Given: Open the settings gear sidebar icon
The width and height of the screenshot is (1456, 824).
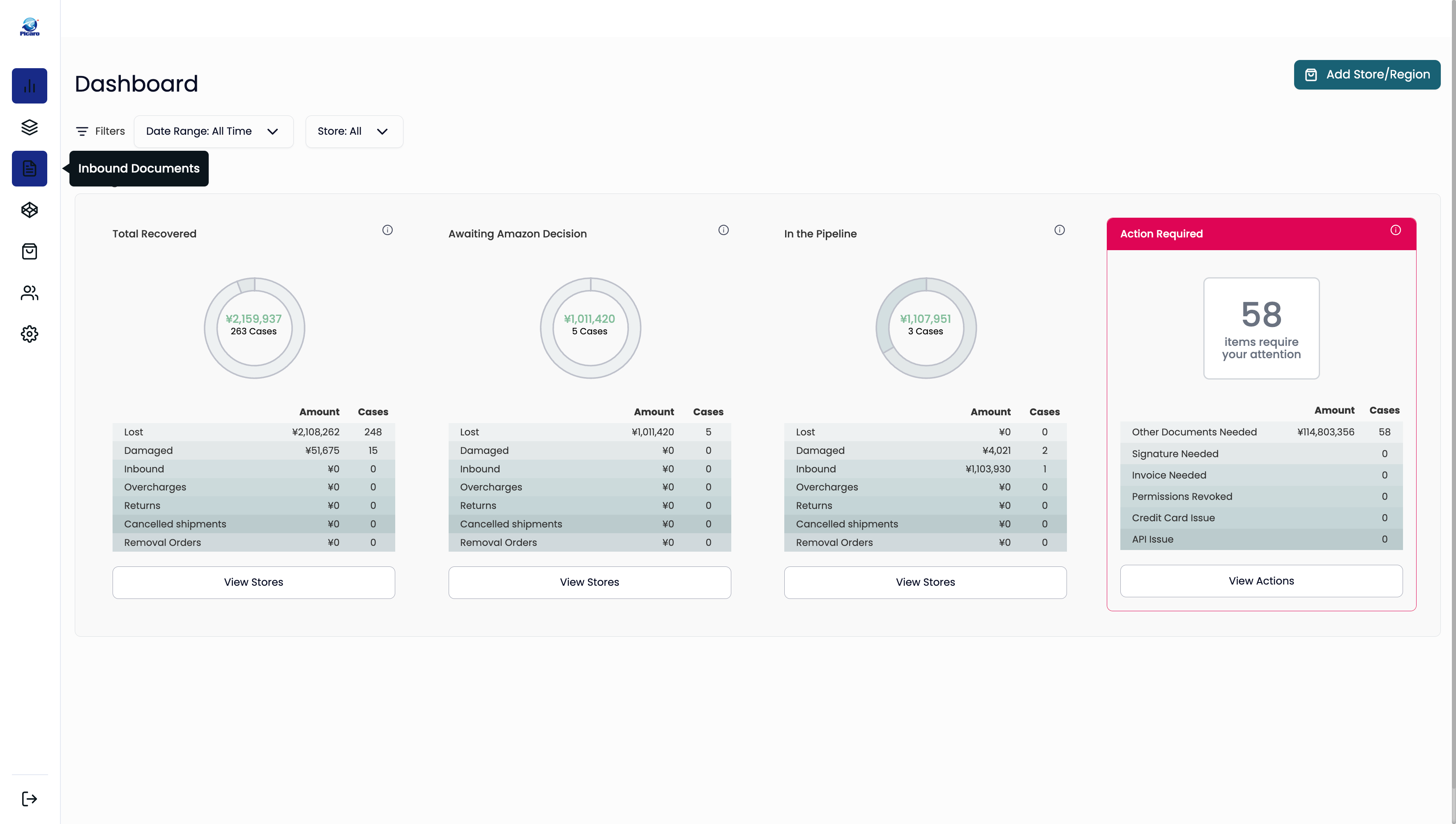Looking at the screenshot, I should coord(30,334).
